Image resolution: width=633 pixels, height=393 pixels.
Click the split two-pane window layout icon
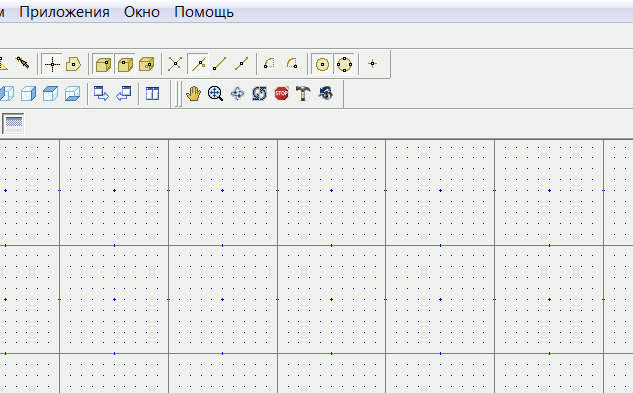click(152, 94)
